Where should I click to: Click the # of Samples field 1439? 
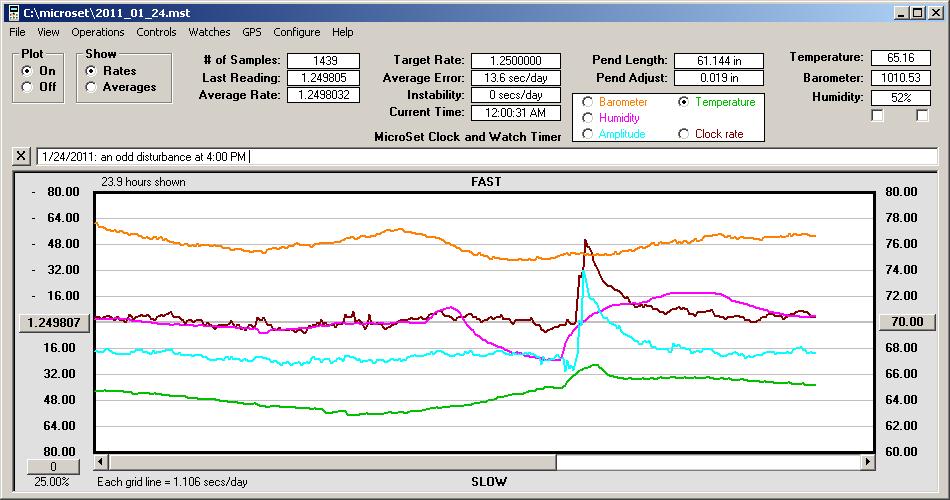[324, 61]
